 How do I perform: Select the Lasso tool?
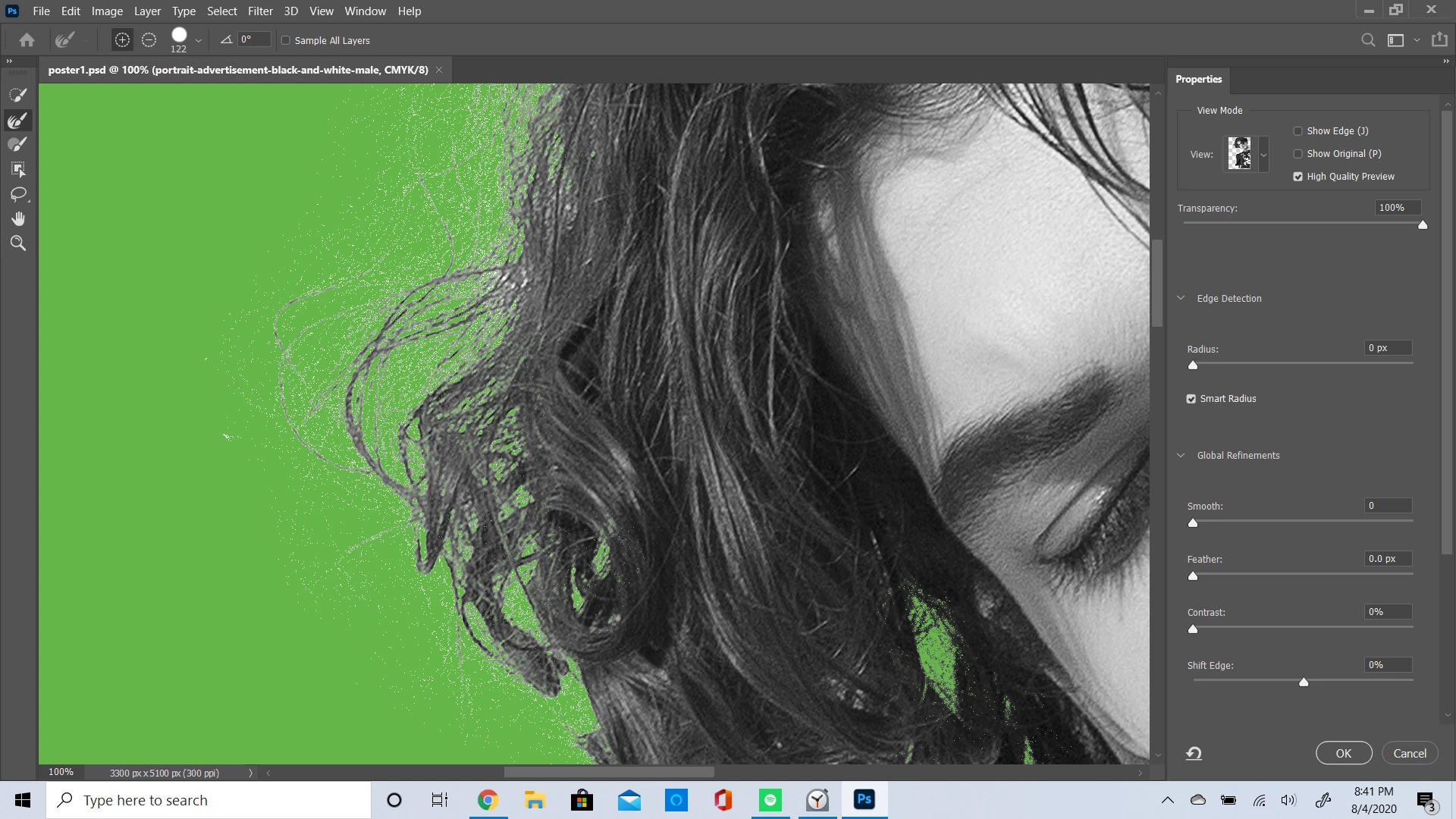pos(18,195)
